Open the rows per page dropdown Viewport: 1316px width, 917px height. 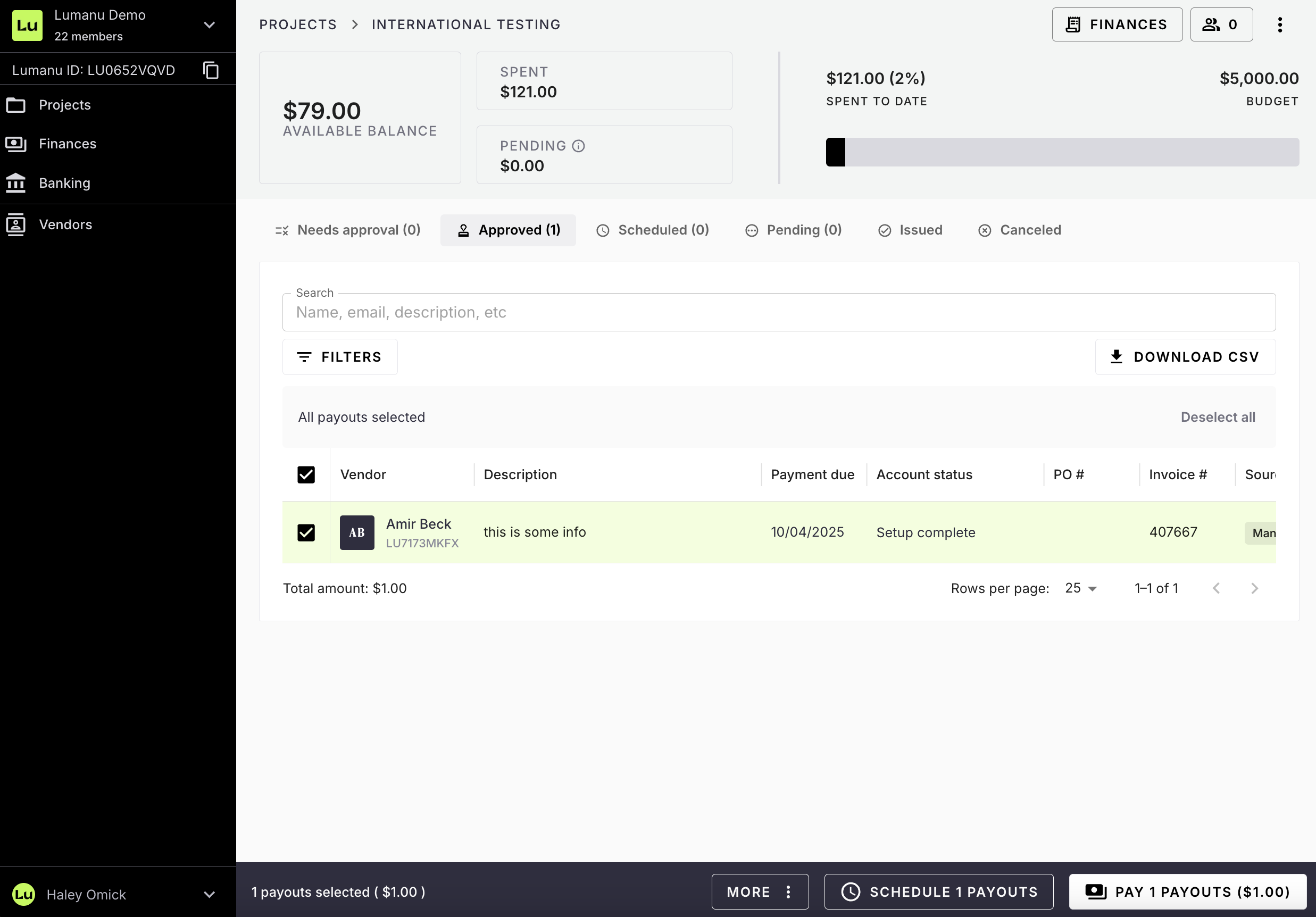[x=1080, y=588]
